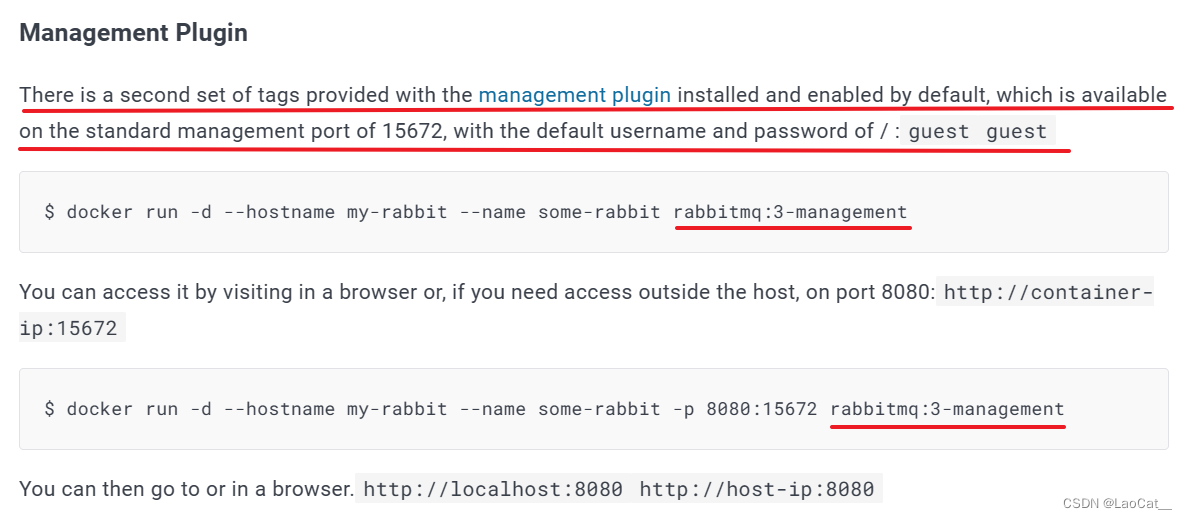The height and width of the screenshot is (519, 1187).
Task: Click the docker run command with -p 8080:15672
Action: [x=554, y=409]
